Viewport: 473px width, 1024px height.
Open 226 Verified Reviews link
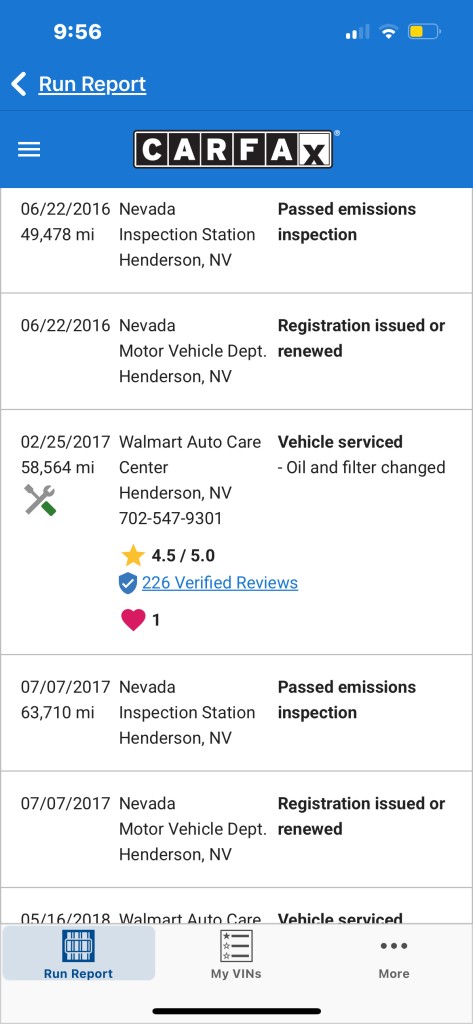tap(220, 583)
